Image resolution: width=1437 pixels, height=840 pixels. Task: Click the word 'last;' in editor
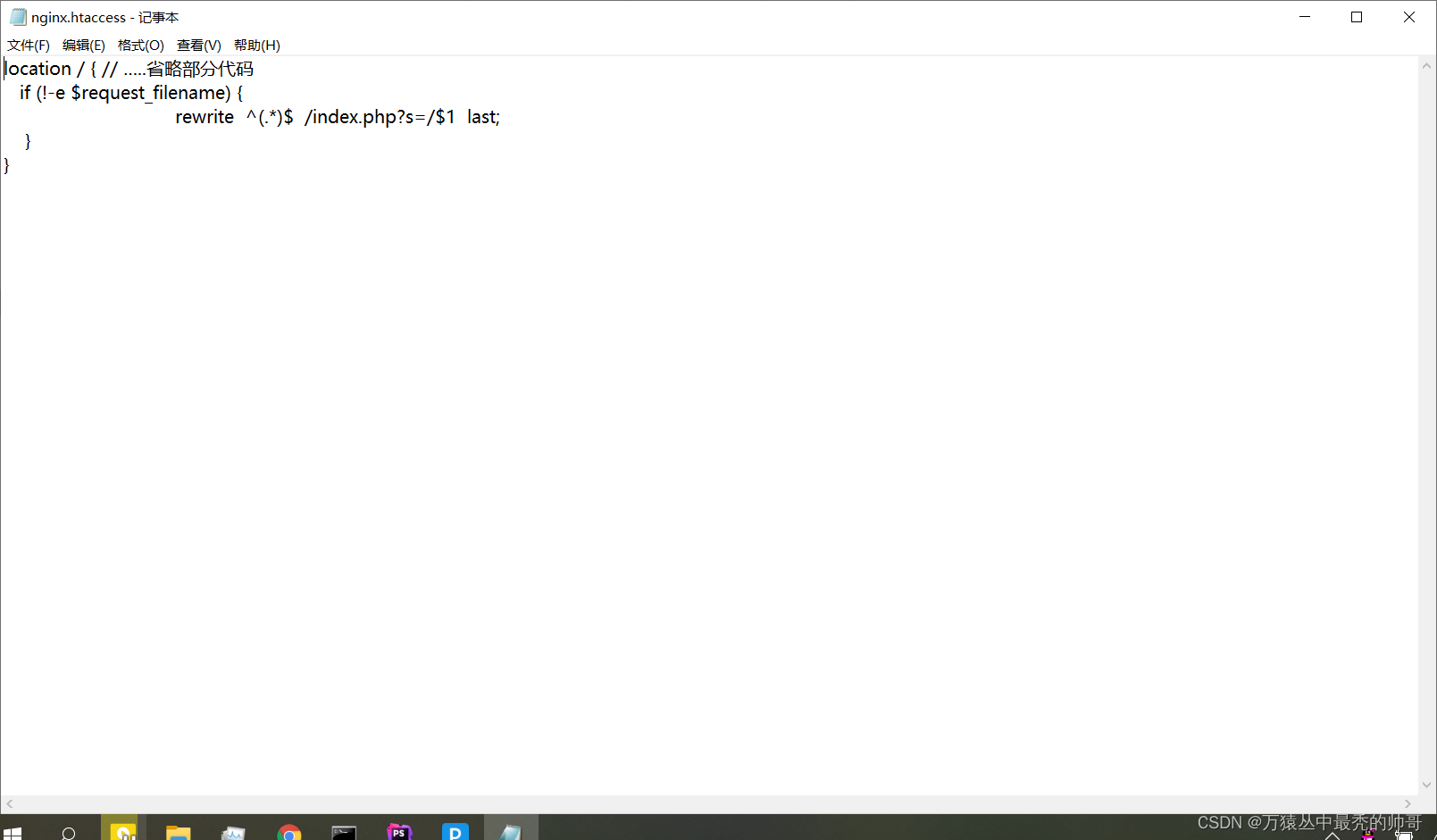pyautogui.click(x=483, y=117)
